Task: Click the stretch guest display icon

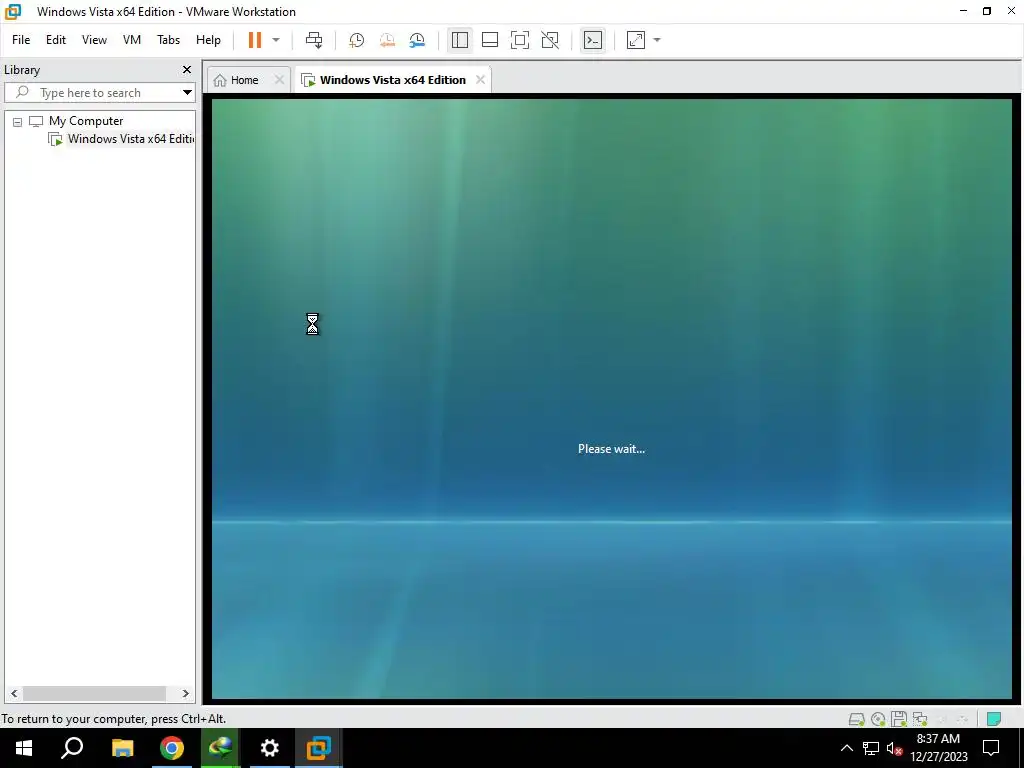Action: [636, 40]
